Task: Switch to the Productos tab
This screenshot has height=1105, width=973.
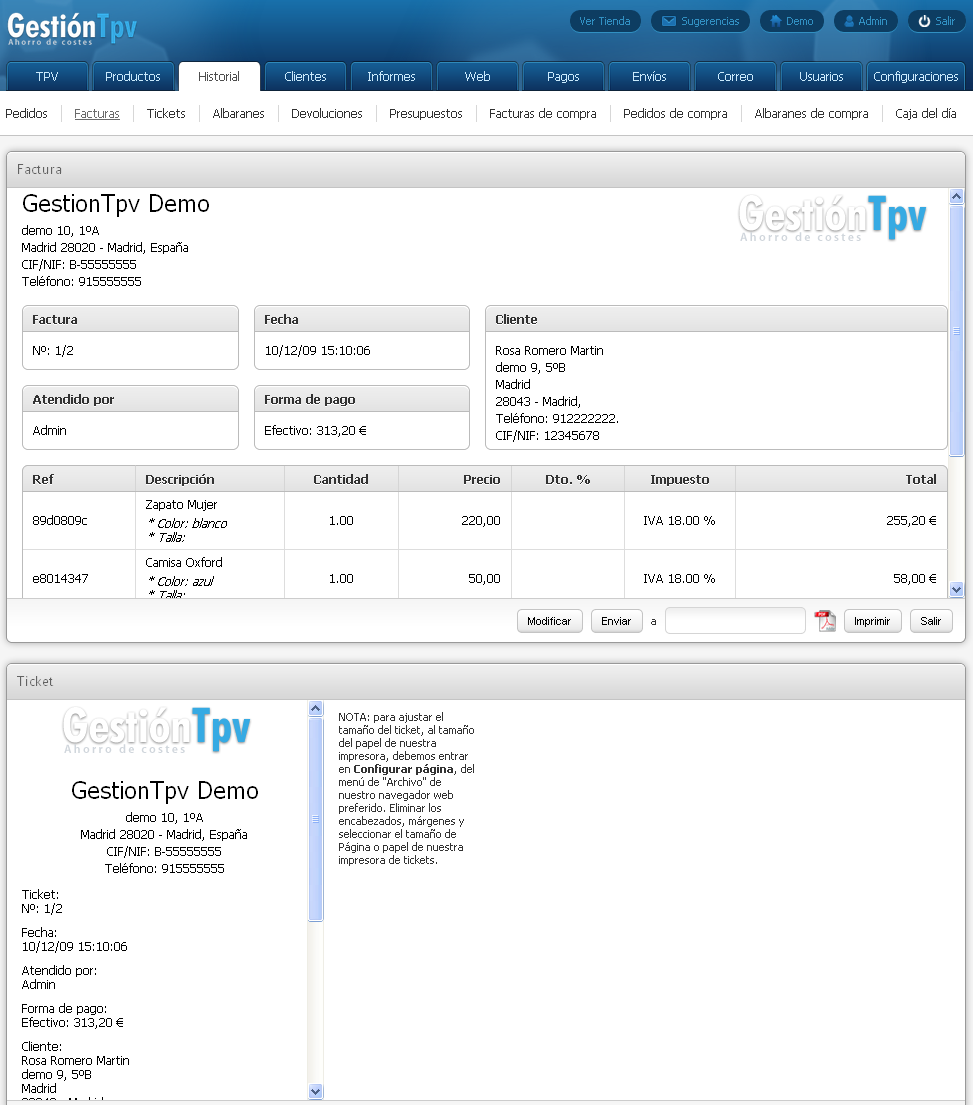Action: pos(132,77)
